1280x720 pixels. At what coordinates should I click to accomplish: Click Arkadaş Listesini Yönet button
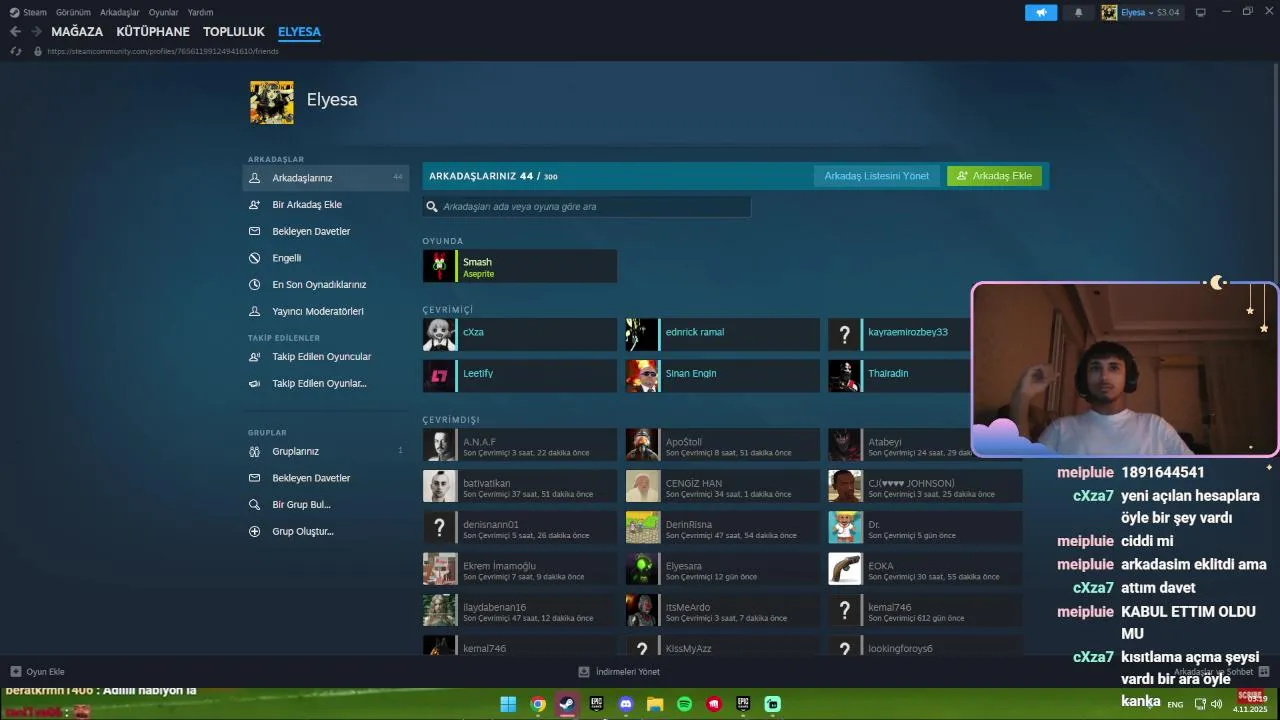click(877, 176)
